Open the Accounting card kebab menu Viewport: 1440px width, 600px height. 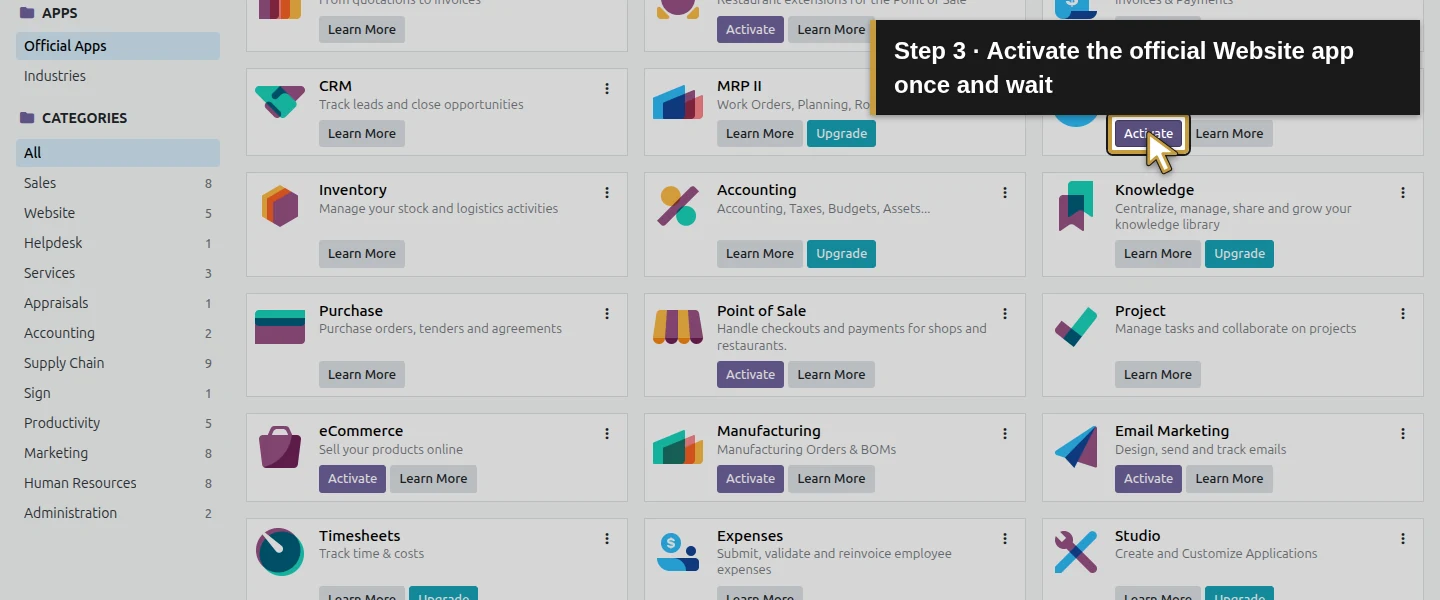1005,193
